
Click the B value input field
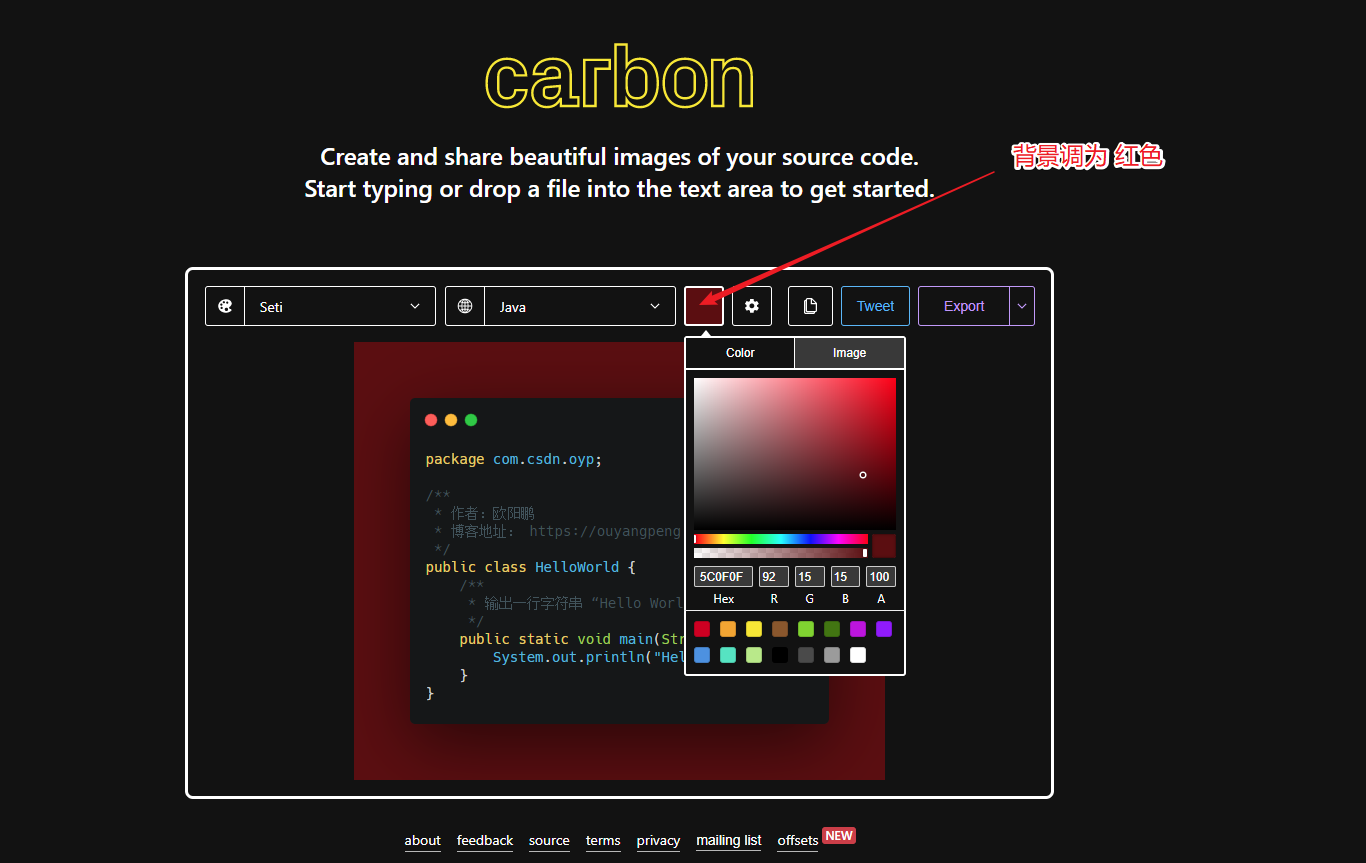(x=845, y=577)
